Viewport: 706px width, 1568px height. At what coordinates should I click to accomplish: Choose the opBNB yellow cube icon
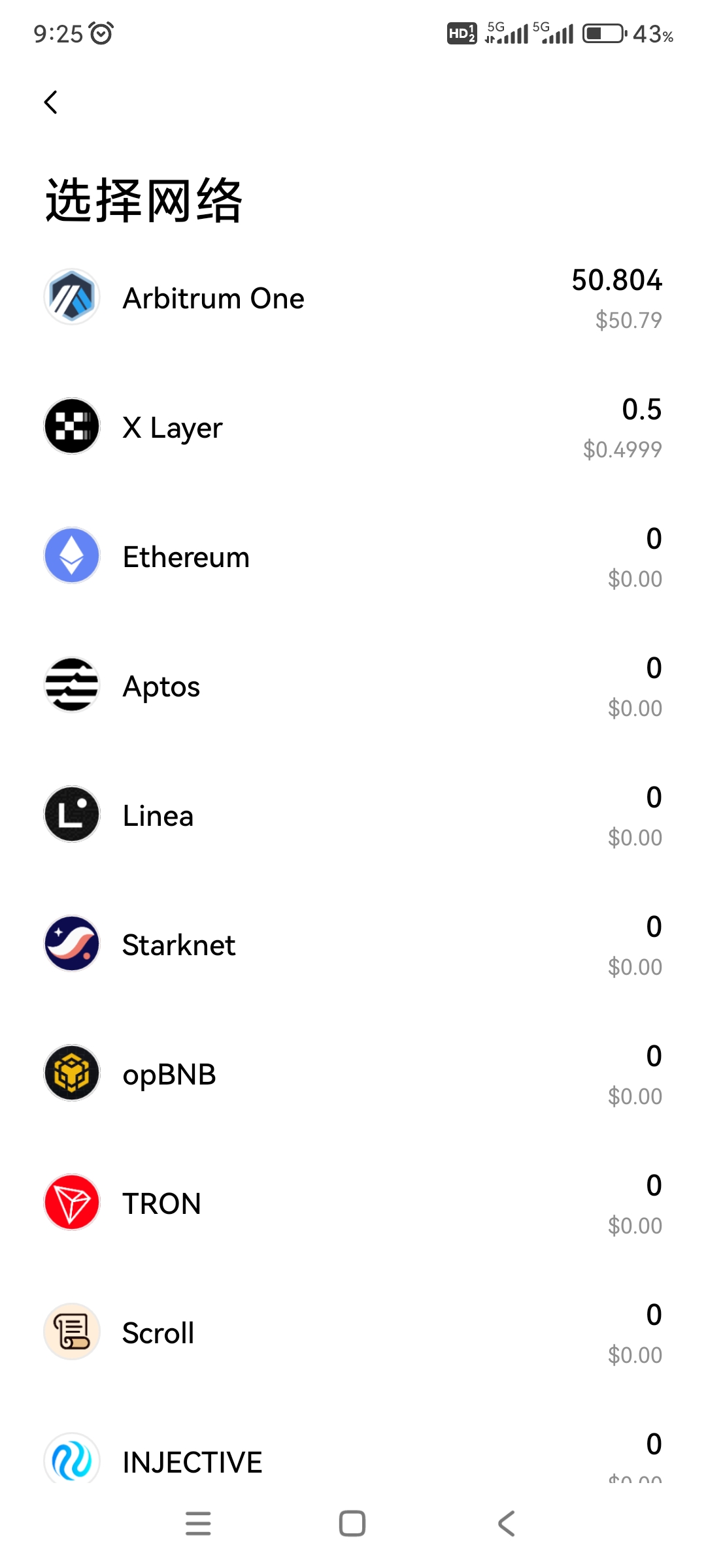pyautogui.click(x=72, y=1073)
